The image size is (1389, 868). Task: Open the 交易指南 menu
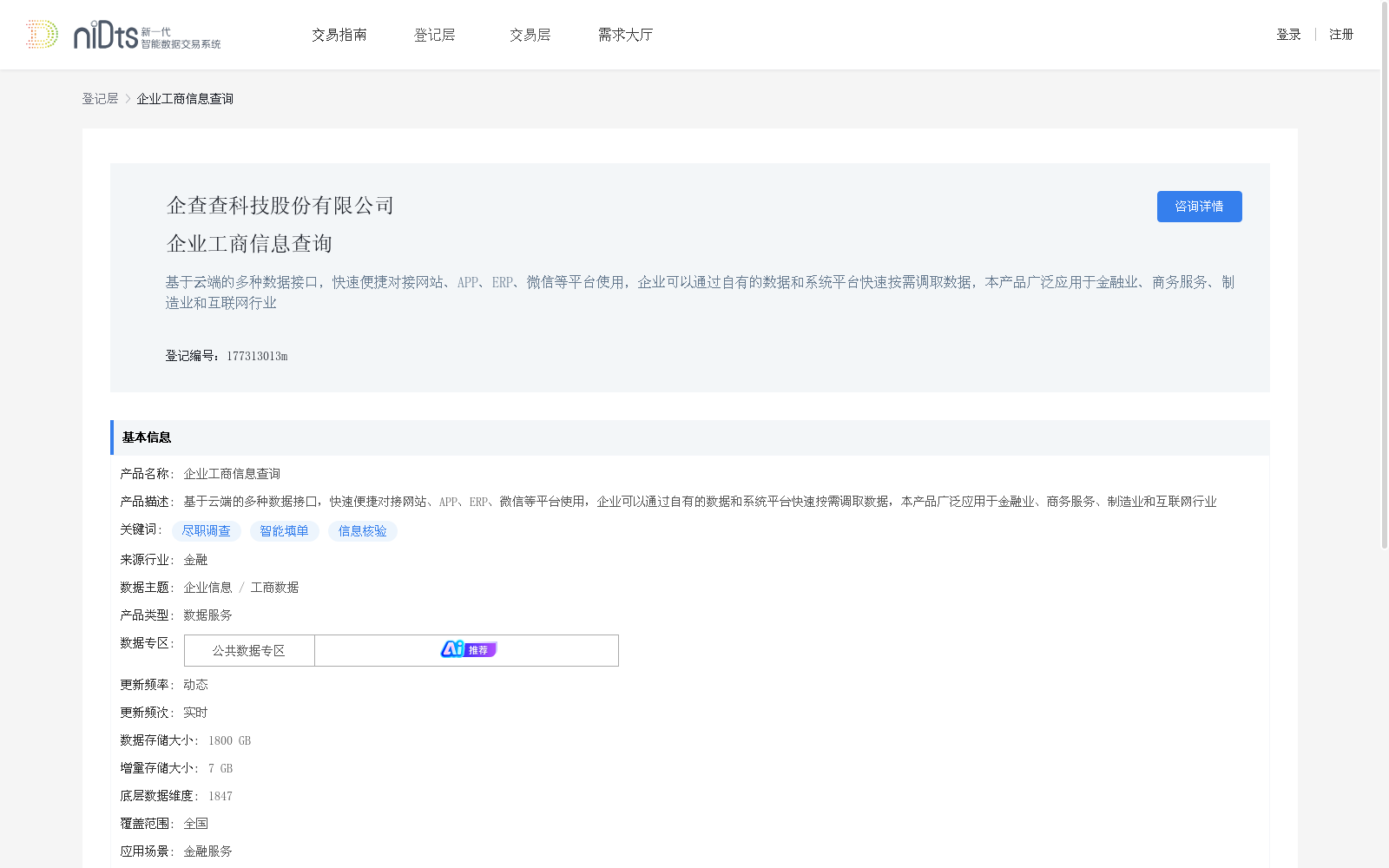click(x=339, y=35)
